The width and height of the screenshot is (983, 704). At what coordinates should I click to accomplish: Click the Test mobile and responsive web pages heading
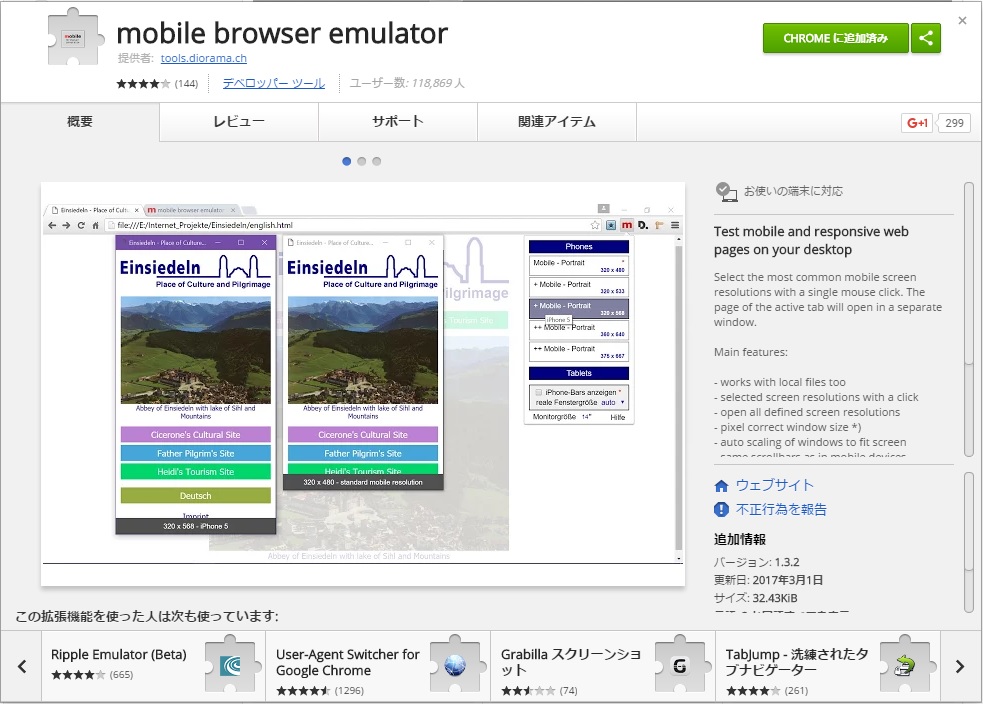pyautogui.click(x=811, y=241)
